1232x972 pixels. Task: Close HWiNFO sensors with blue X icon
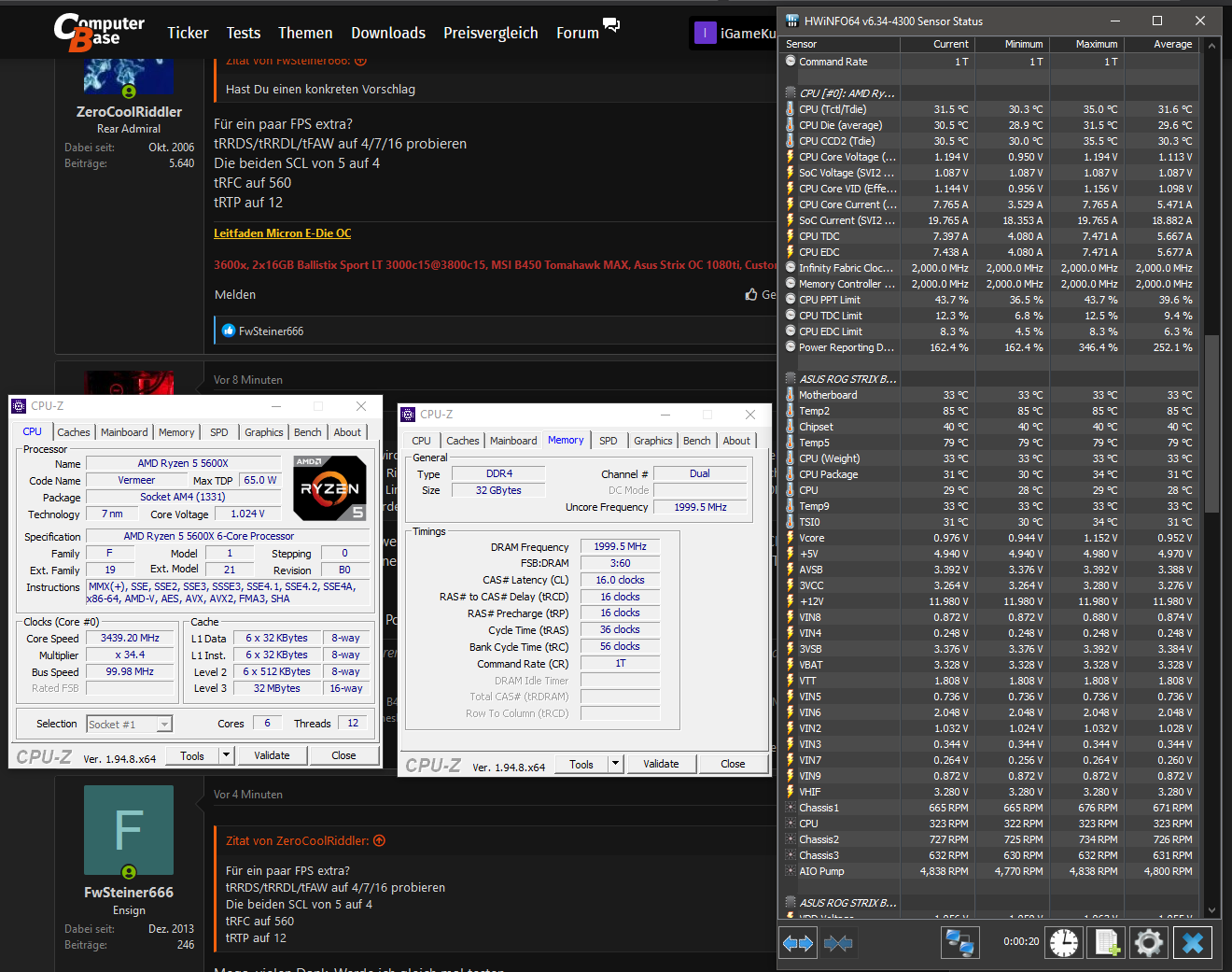point(1193,943)
